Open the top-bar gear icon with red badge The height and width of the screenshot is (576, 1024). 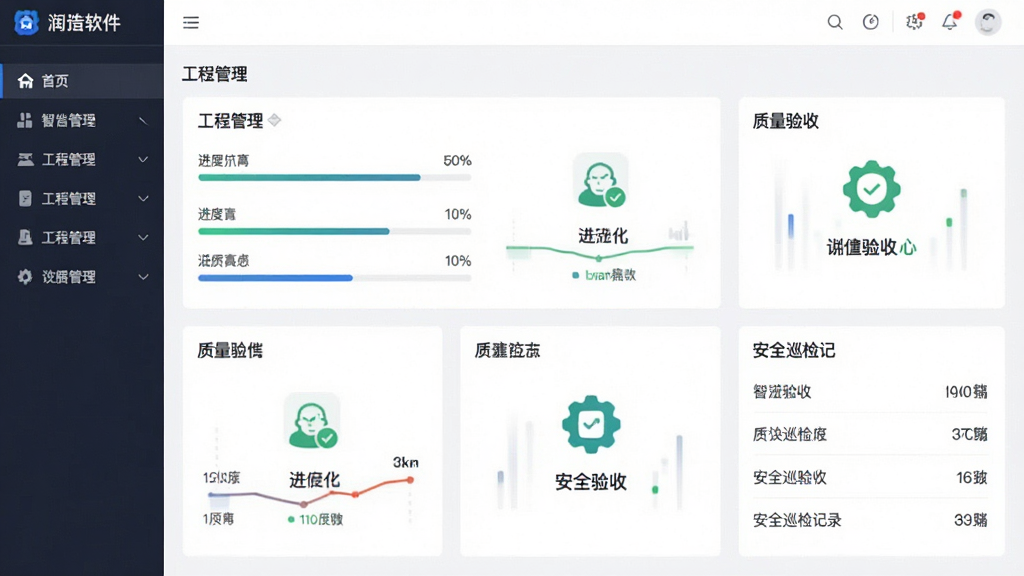tap(914, 22)
